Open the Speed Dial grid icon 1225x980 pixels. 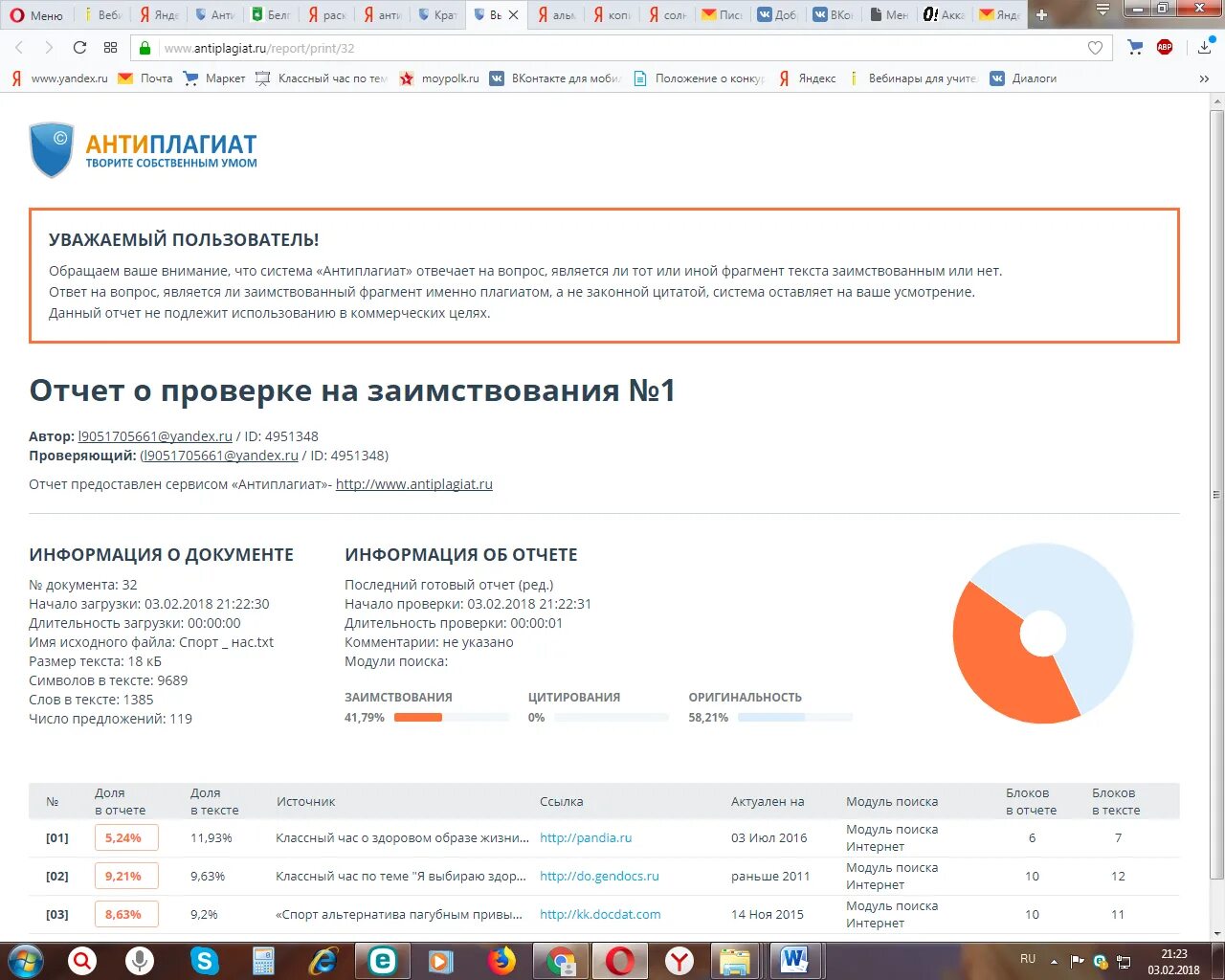click(x=110, y=48)
